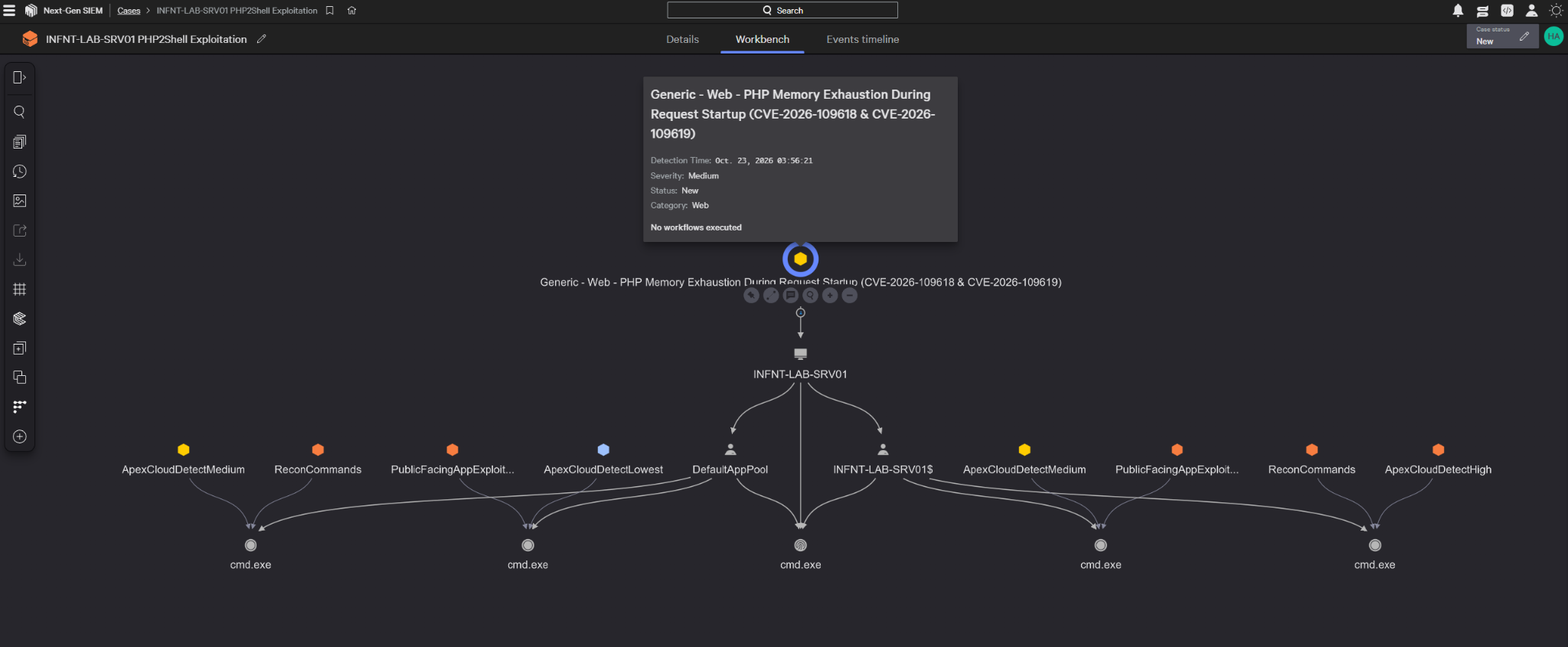Click the share/export sidebar icon
Viewport: 1568px width, 647px height.
pyautogui.click(x=20, y=230)
